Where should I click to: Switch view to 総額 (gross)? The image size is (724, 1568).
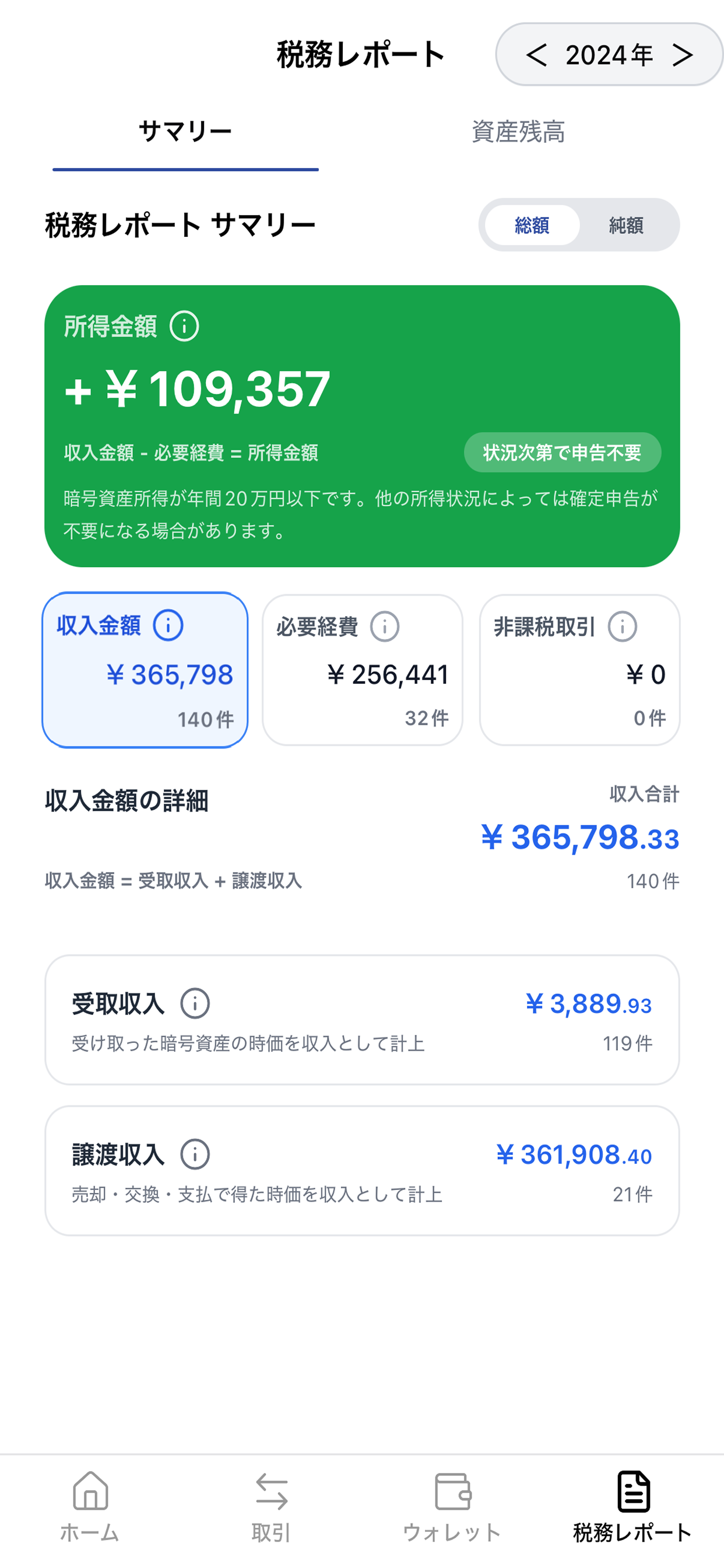tap(532, 225)
